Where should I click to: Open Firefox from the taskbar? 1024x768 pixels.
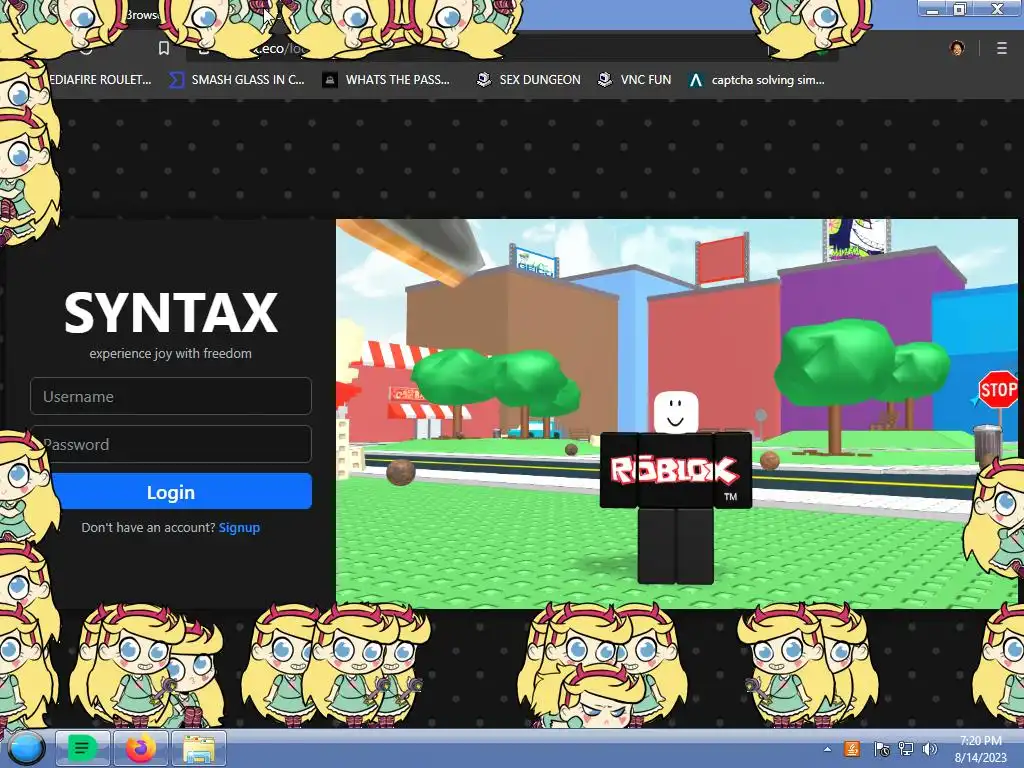[140, 748]
